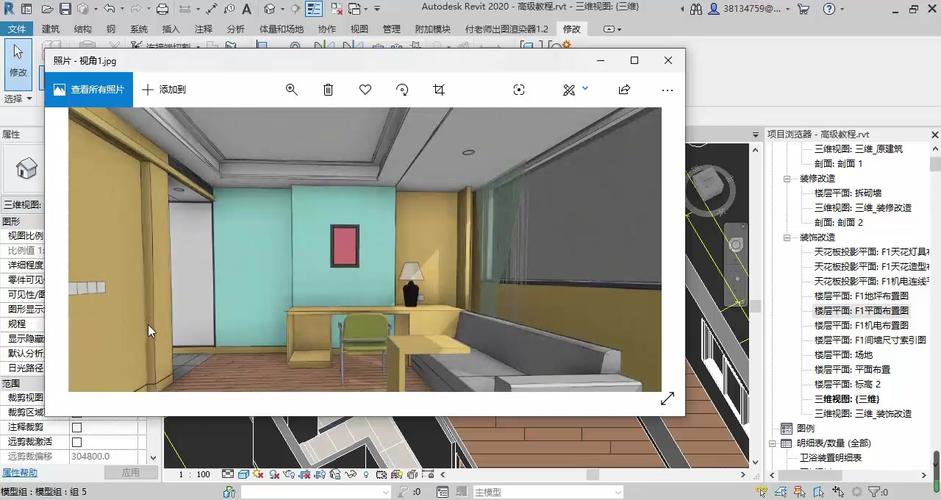Switch to the 注释 ribbon tab
Image resolution: width=941 pixels, height=500 pixels.
point(203,30)
